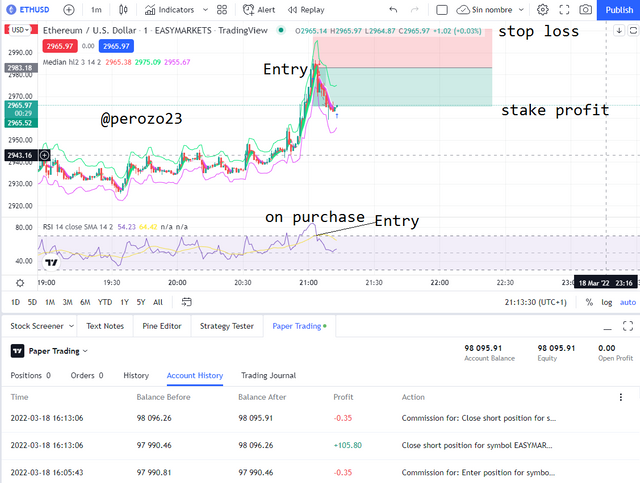Undo the last chart action
The height and width of the screenshot is (483, 640).
point(393,9)
